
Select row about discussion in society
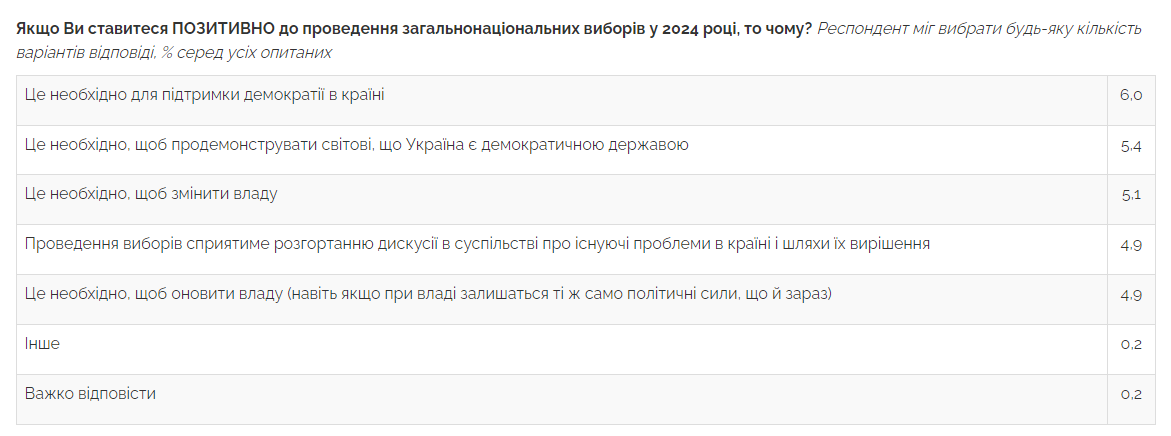click(477, 244)
